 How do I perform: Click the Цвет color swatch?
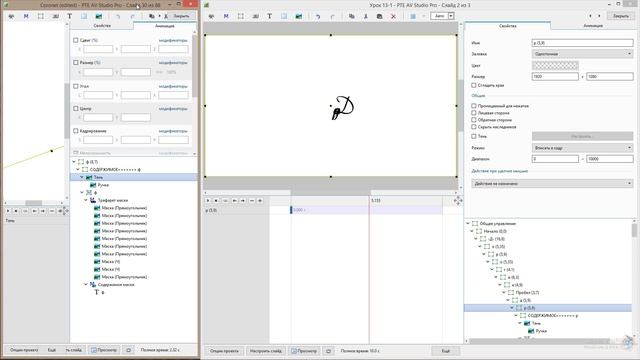(555, 65)
